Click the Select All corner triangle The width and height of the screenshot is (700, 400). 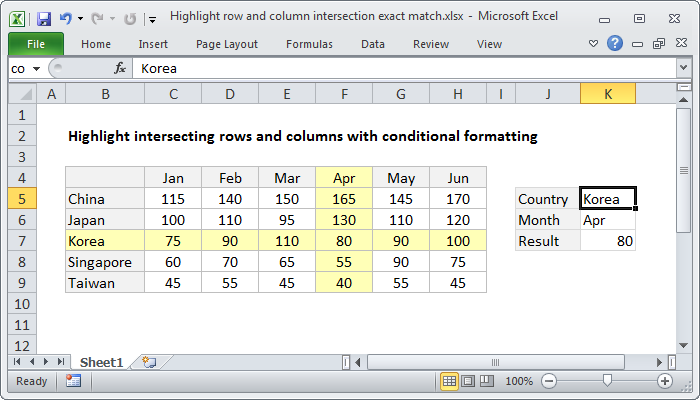22,94
